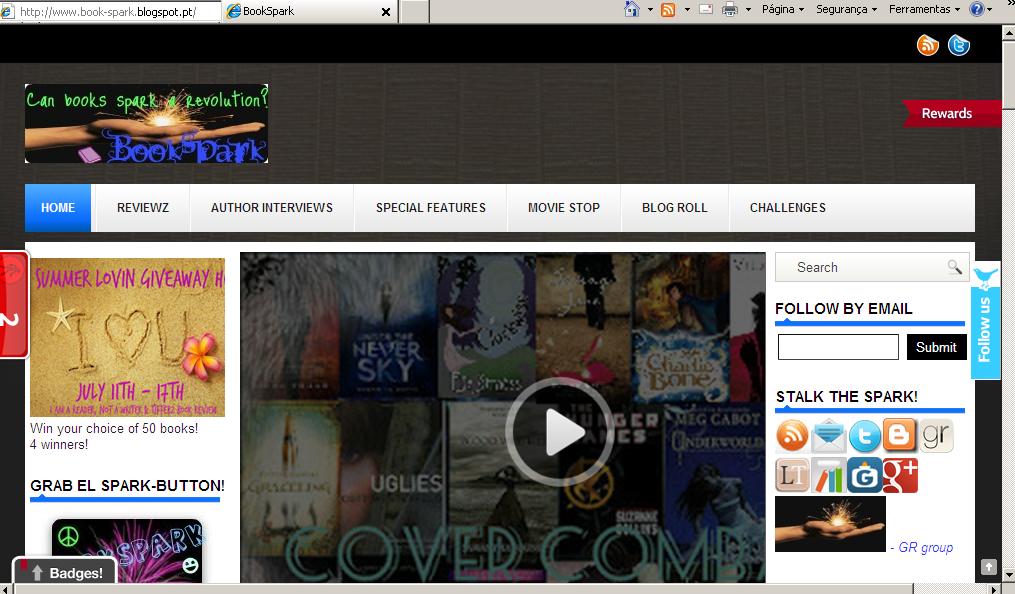Open the REVIEWZ menu item
The width and height of the screenshot is (1015, 594).
click(x=142, y=208)
